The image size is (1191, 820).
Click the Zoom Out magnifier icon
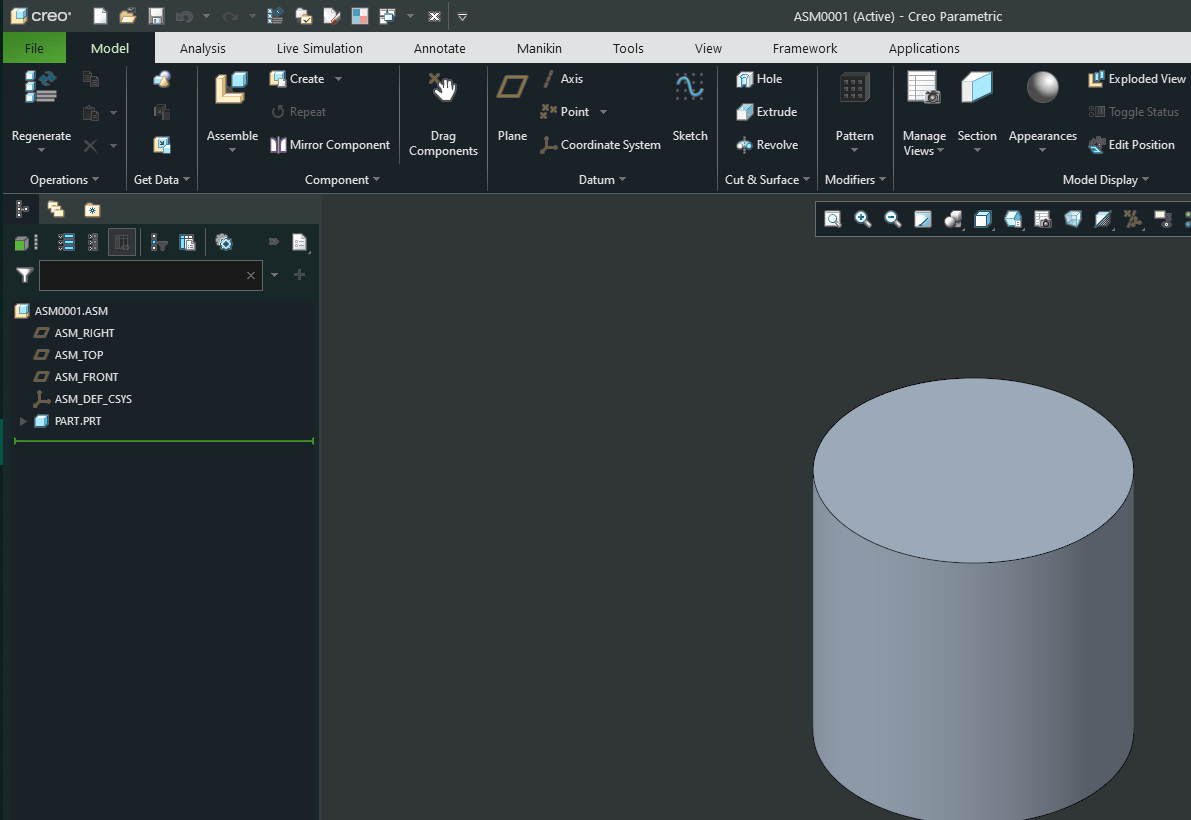pyautogui.click(x=892, y=219)
